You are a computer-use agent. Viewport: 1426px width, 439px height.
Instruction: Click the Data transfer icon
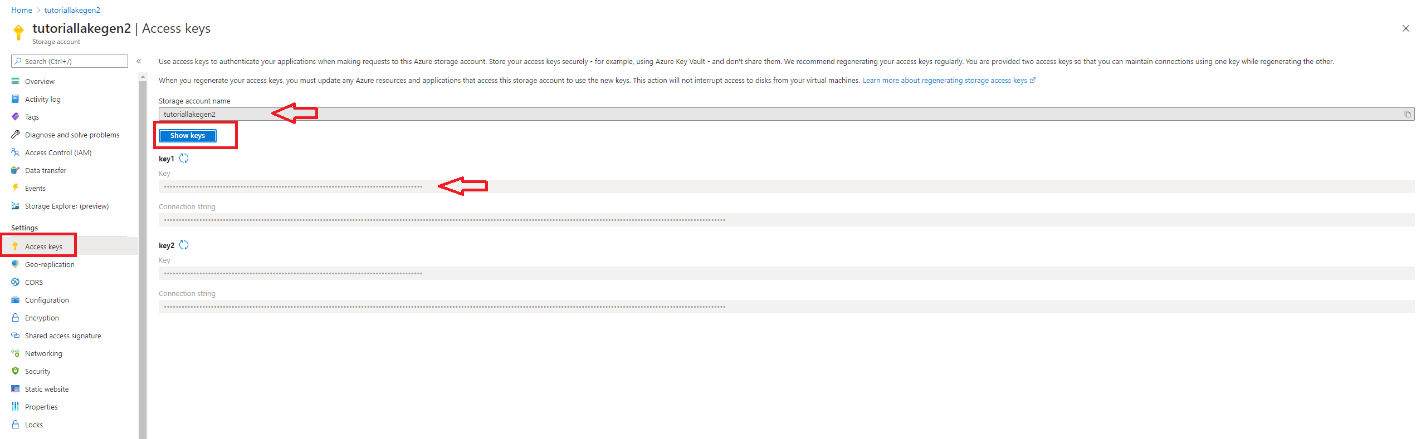pyautogui.click(x=15, y=171)
